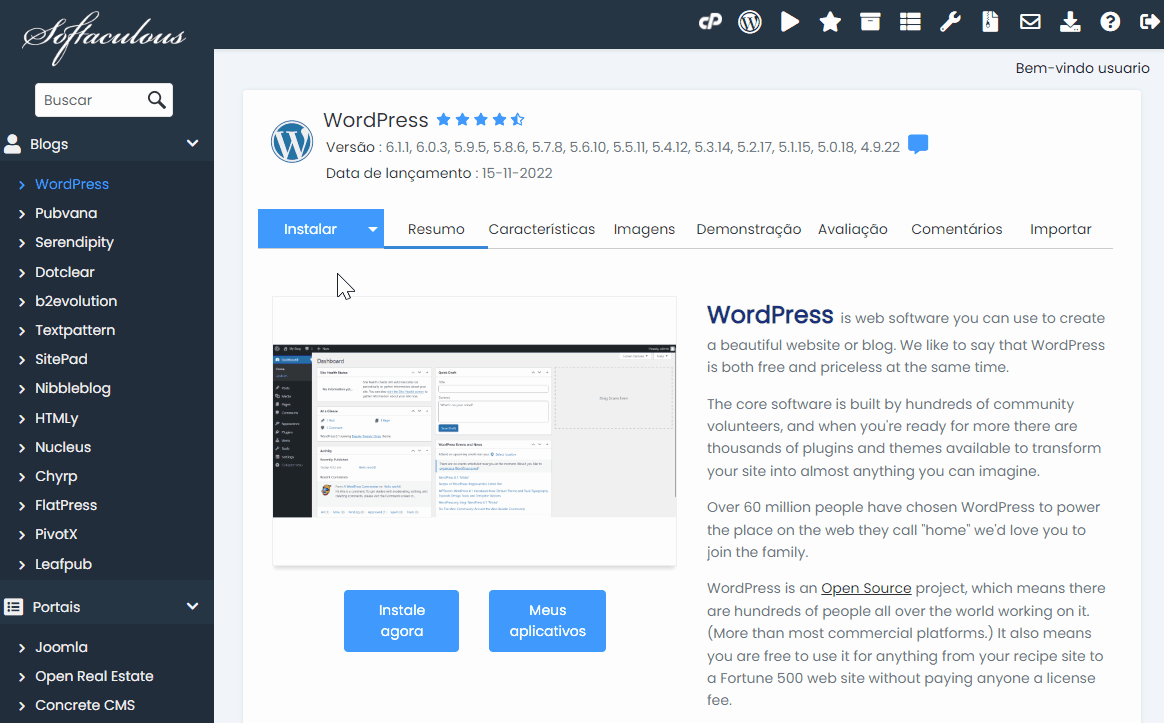Open email settings via the envelope icon
This screenshot has height=723, width=1164.
[x=1030, y=22]
